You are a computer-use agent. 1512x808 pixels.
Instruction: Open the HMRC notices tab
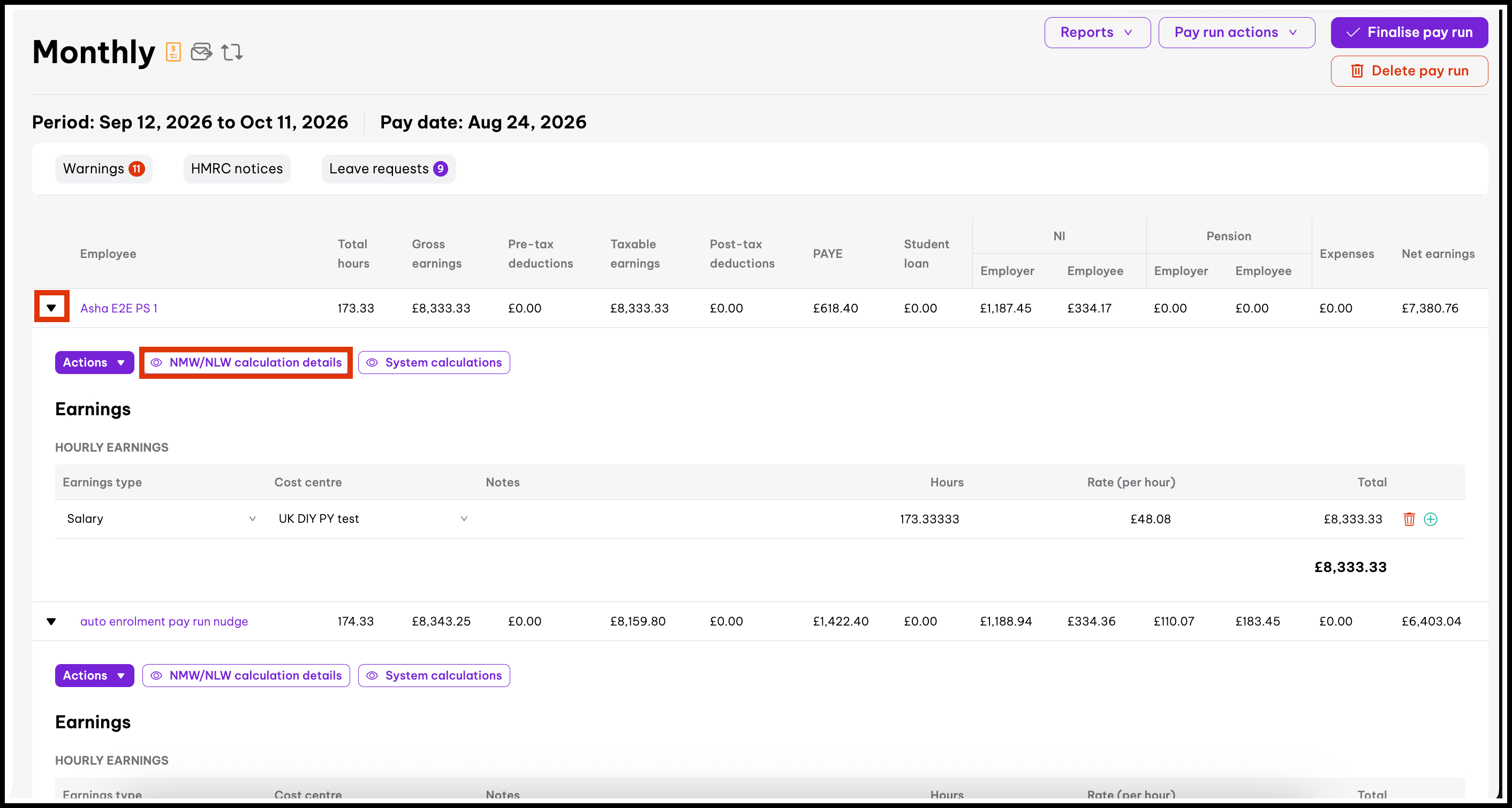pos(237,169)
